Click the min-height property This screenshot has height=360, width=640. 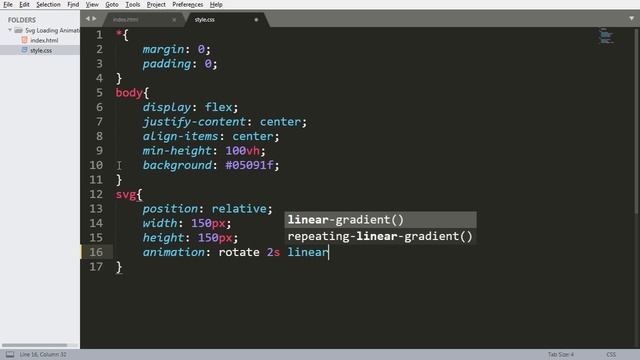click(x=177, y=151)
